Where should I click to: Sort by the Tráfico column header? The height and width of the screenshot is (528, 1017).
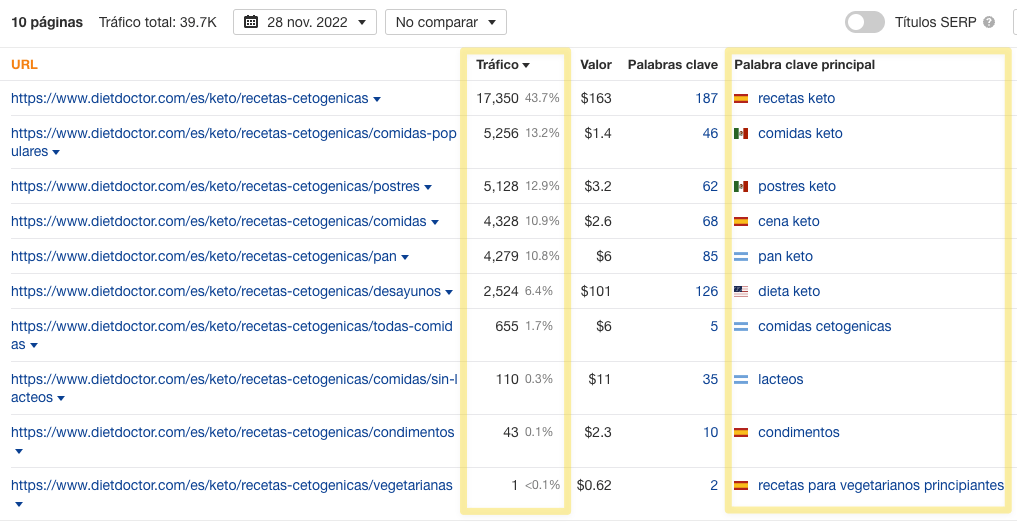tap(503, 65)
